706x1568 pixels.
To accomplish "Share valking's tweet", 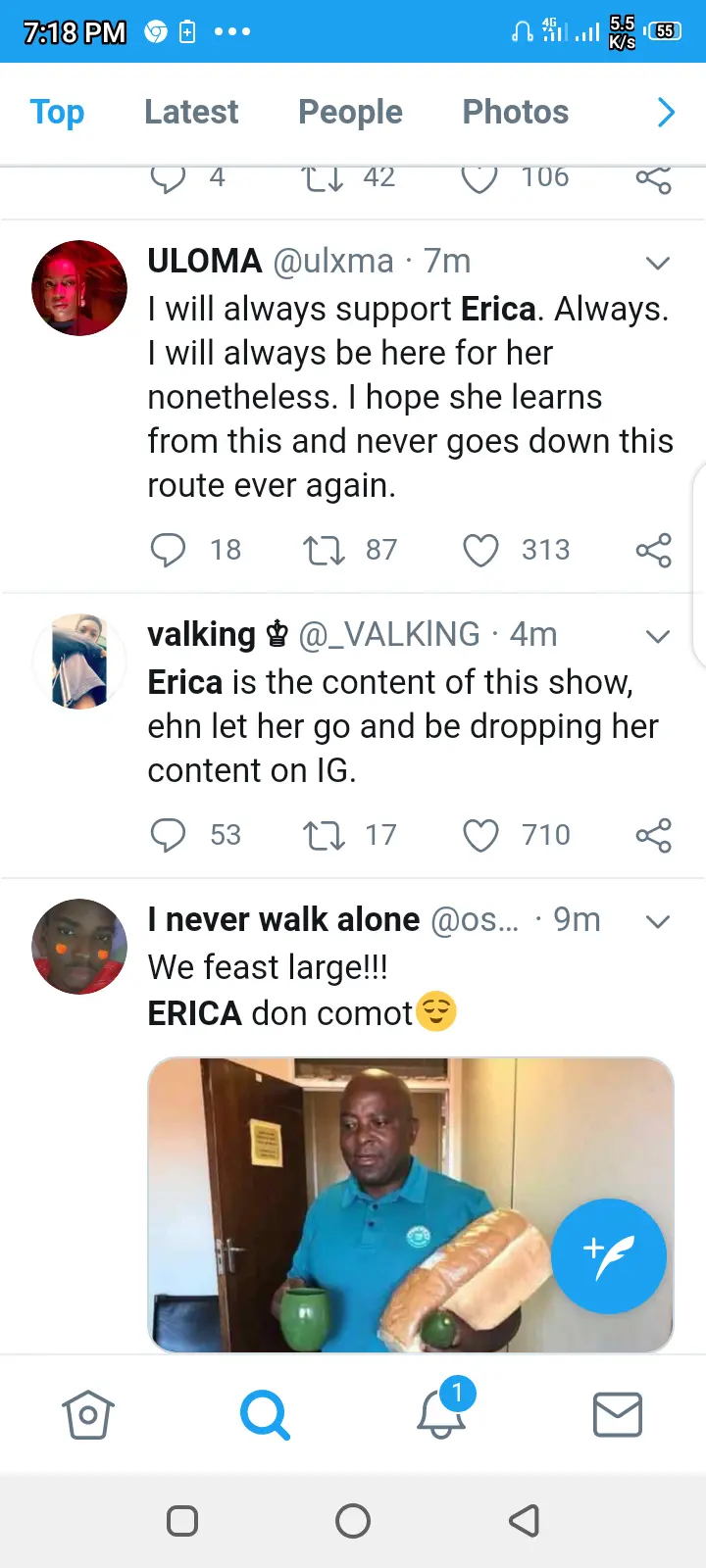I will 653,835.
